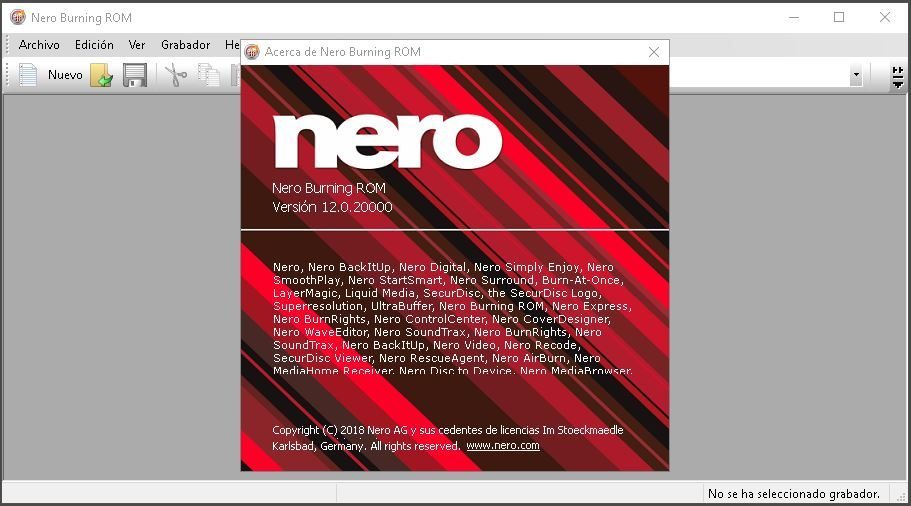Open the Archivo menu
The width and height of the screenshot is (911, 506).
(x=39, y=45)
